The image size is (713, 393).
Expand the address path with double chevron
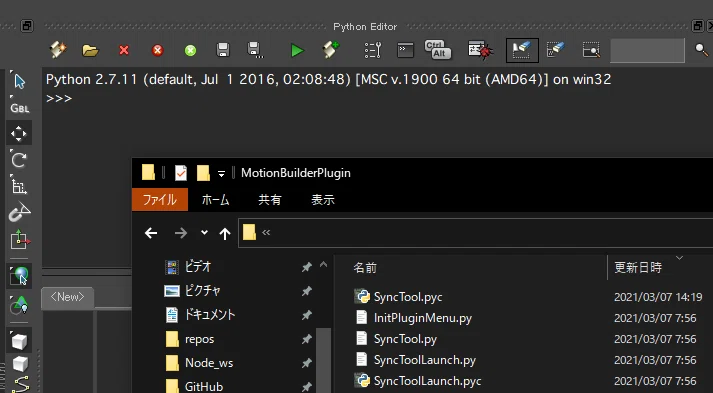[266, 233]
